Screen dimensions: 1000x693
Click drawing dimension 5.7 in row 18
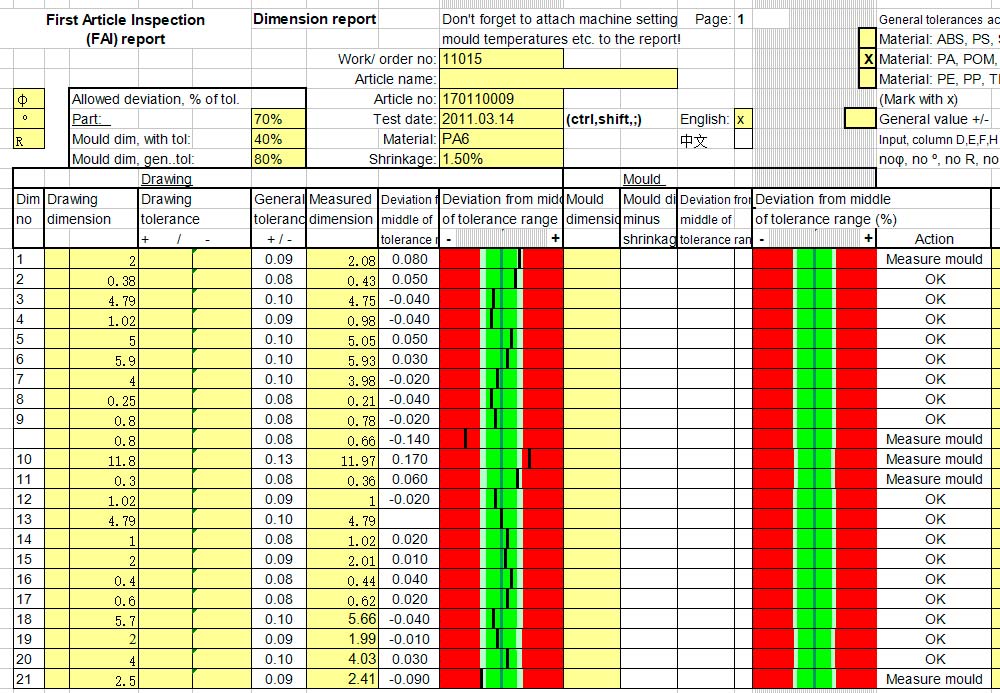[103, 619]
